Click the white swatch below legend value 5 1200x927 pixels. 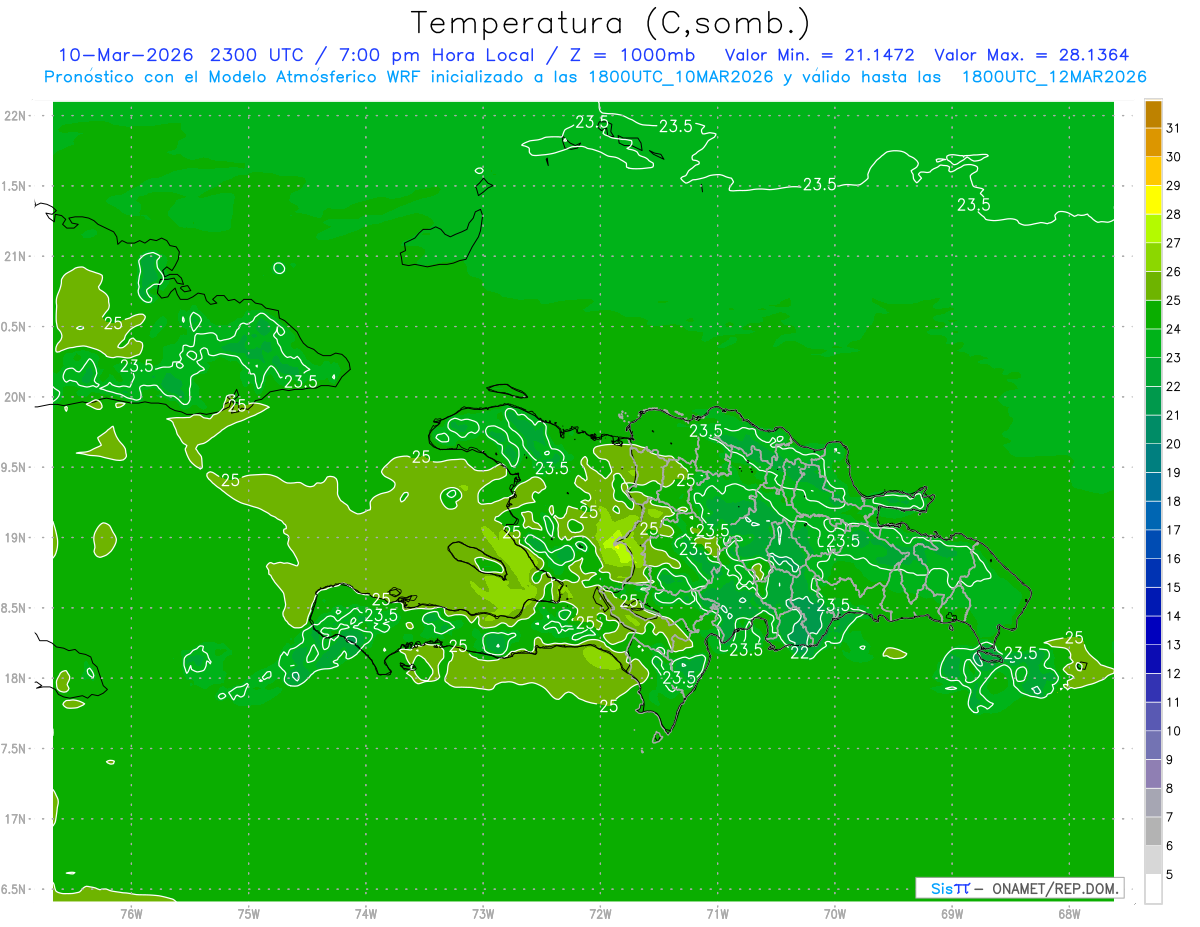(x=1153, y=889)
